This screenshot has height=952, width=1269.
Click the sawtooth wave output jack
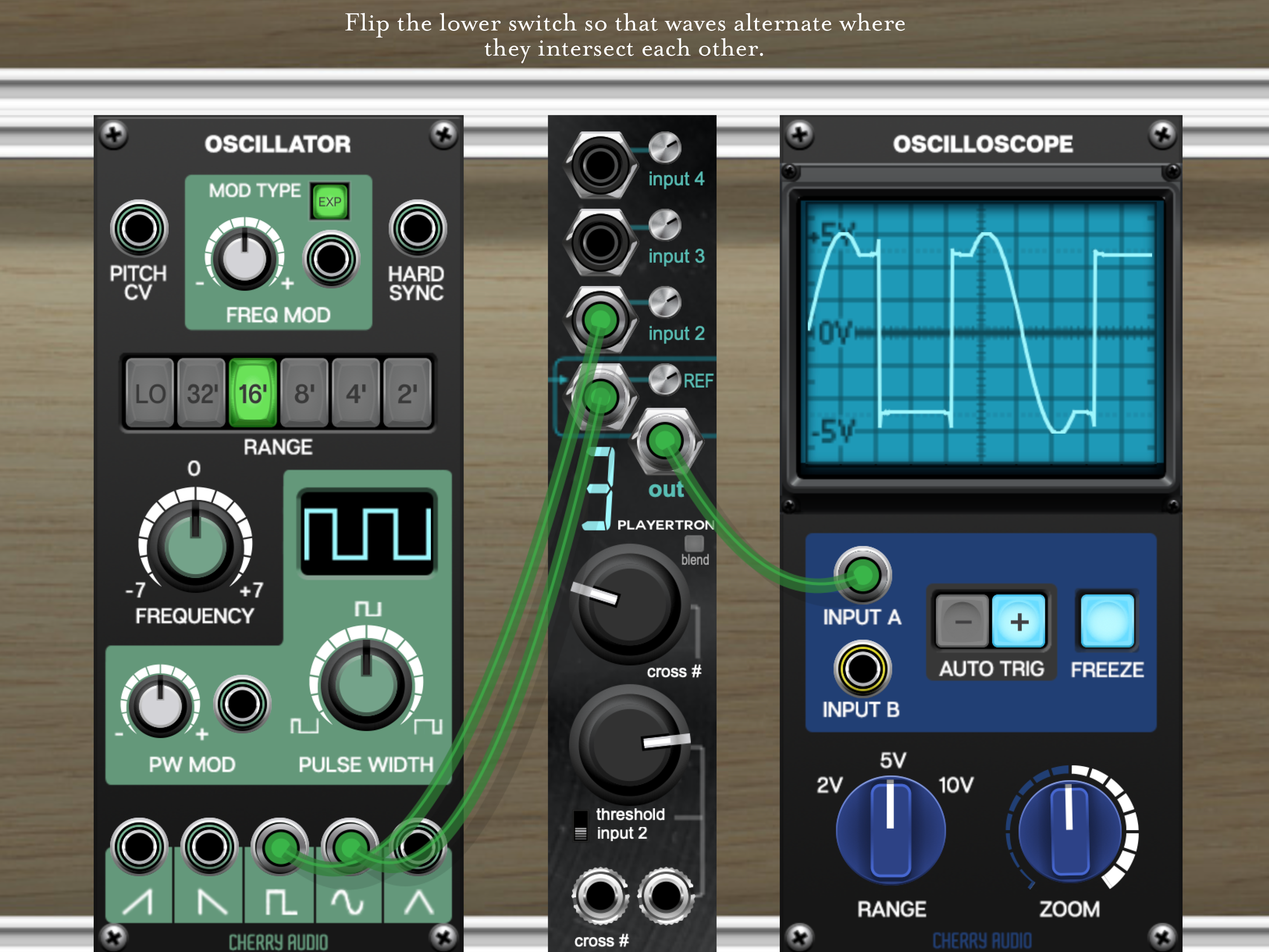(x=139, y=847)
